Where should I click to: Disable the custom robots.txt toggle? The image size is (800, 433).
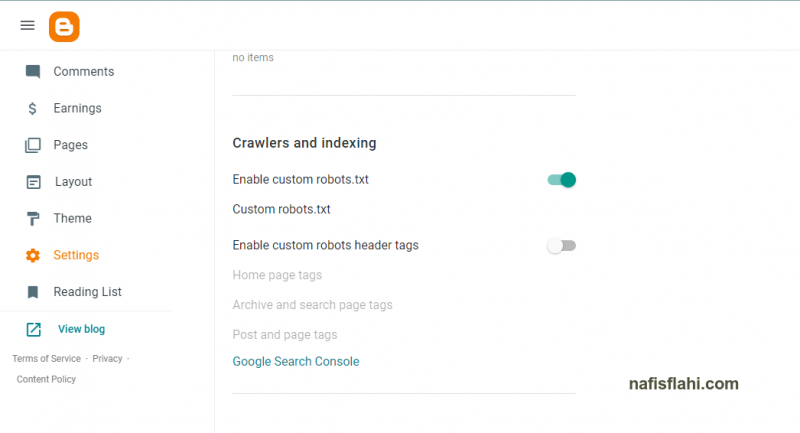point(562,180)
